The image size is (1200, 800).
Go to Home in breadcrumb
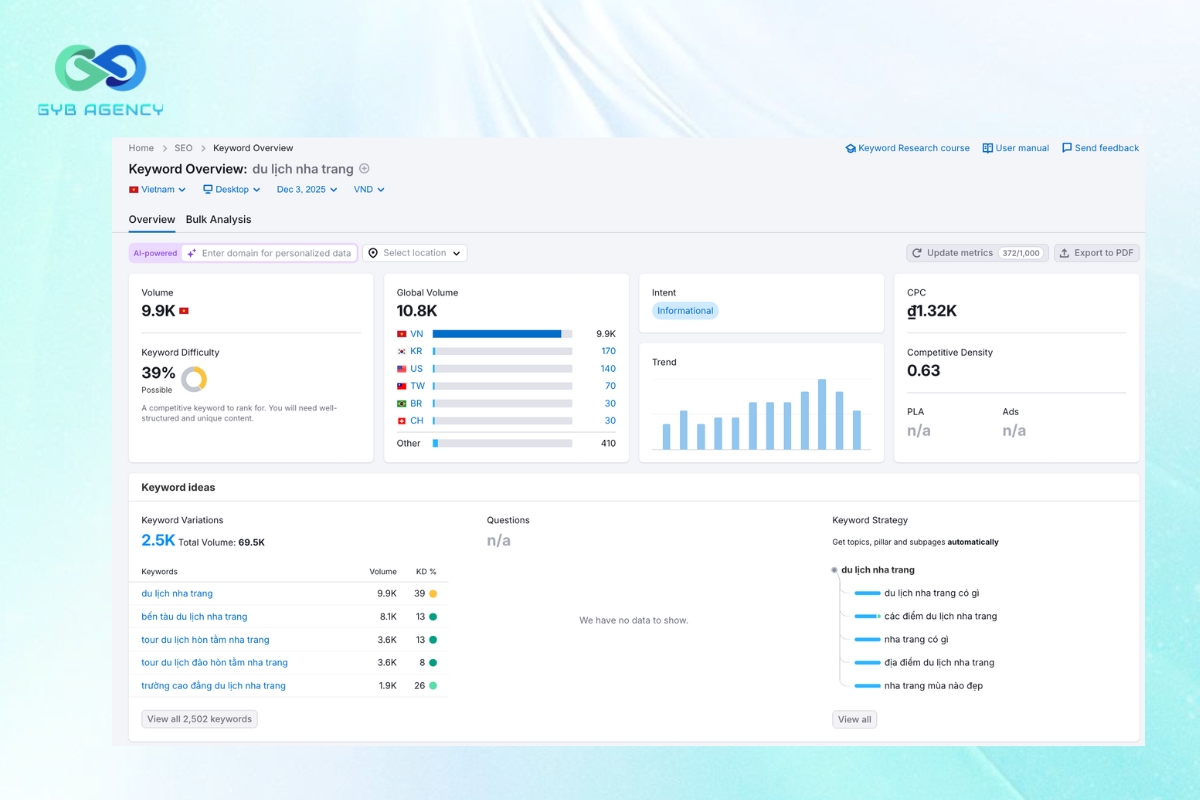[141, 148]
